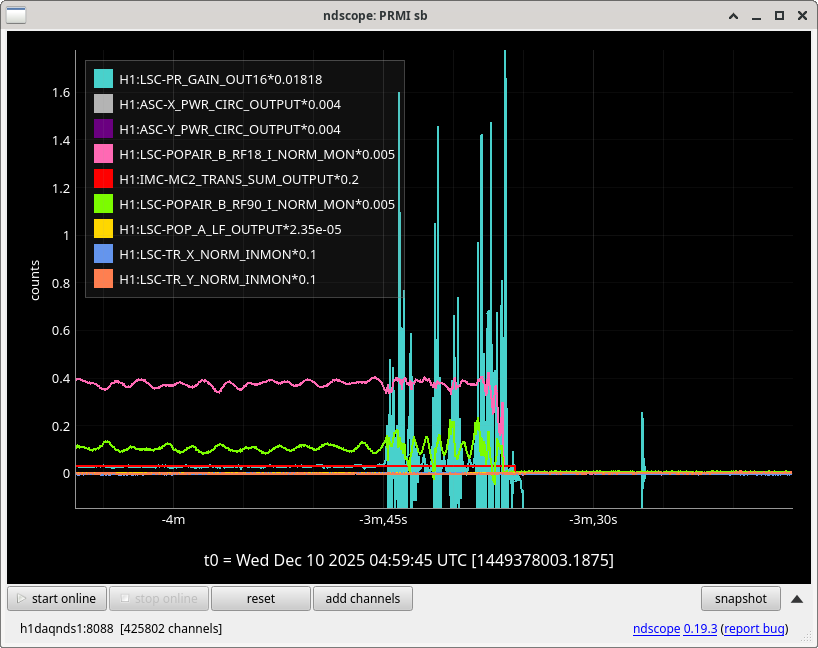Screen dimensions: 818x648
Task: Click the red IMC-MC2_TRANS_SUM legend swatch
Action: [103, 179]
